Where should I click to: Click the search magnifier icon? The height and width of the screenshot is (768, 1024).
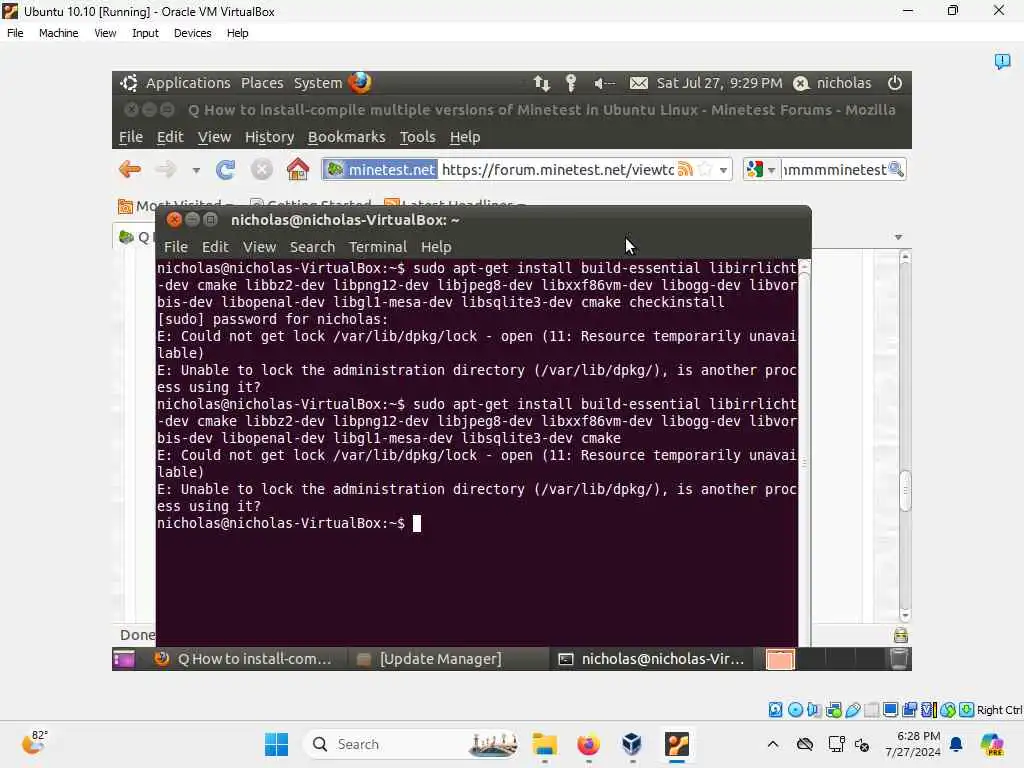[x=896, y=170]
